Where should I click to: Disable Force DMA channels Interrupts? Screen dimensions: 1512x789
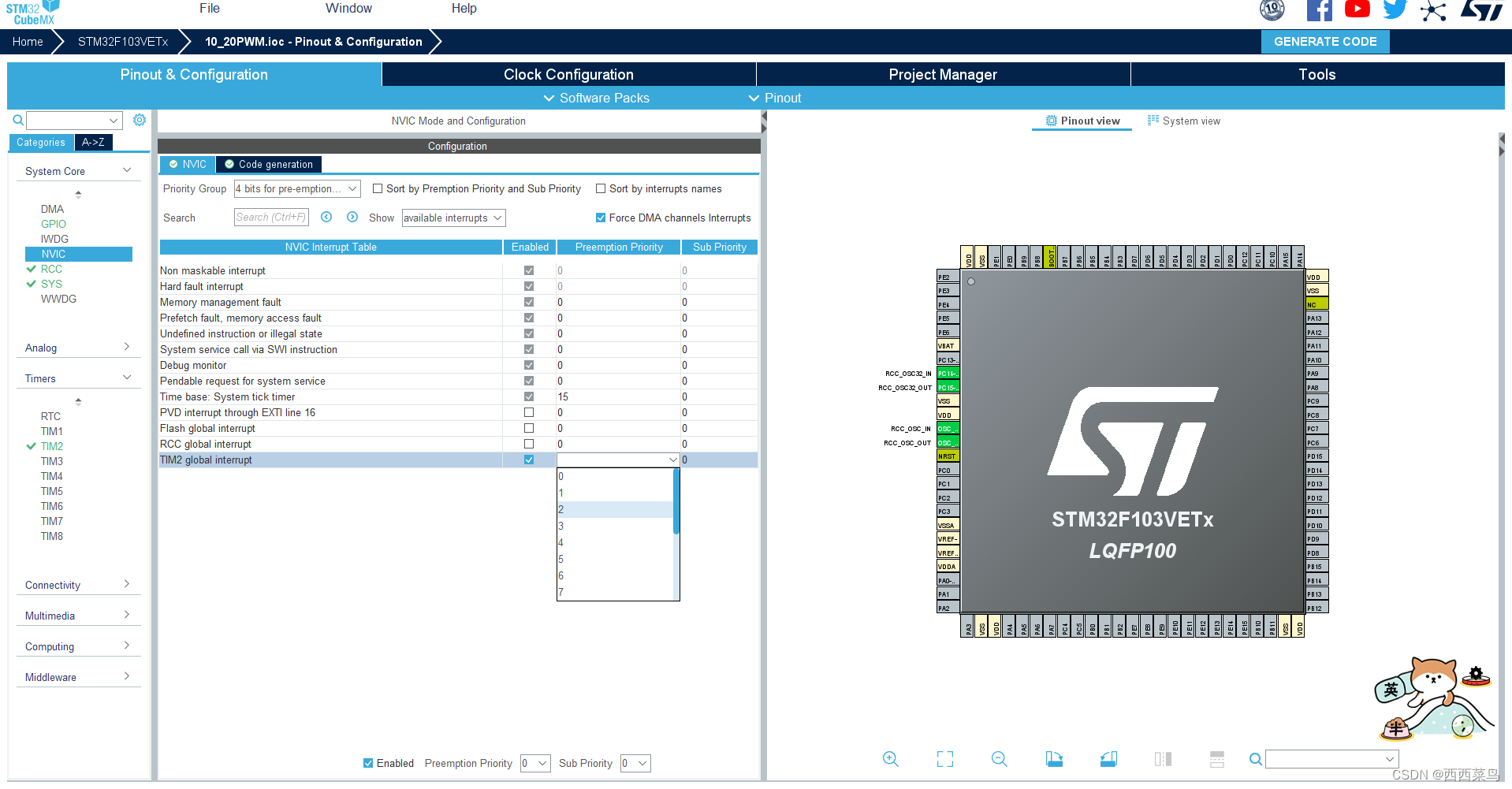(600, 218)
